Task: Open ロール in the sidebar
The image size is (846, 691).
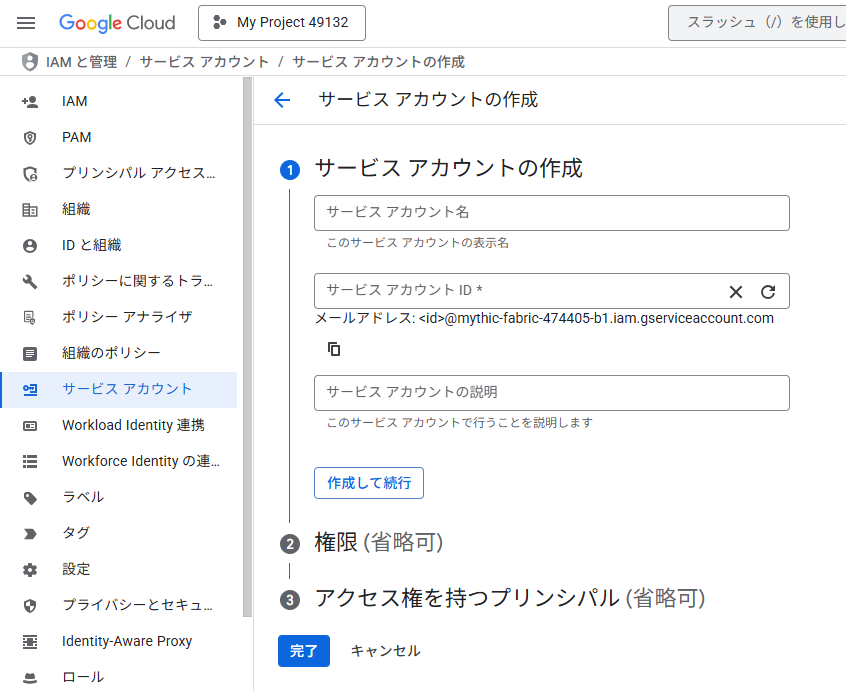Action: [83, 677]
